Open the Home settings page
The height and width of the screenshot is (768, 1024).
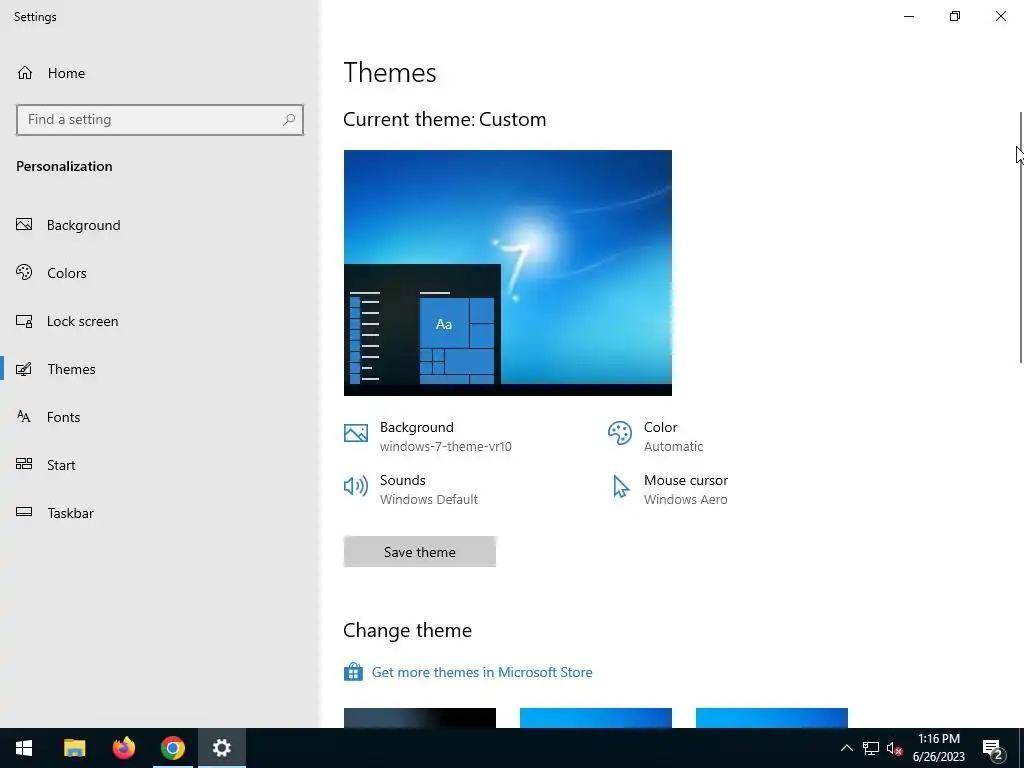coord(51,73)
